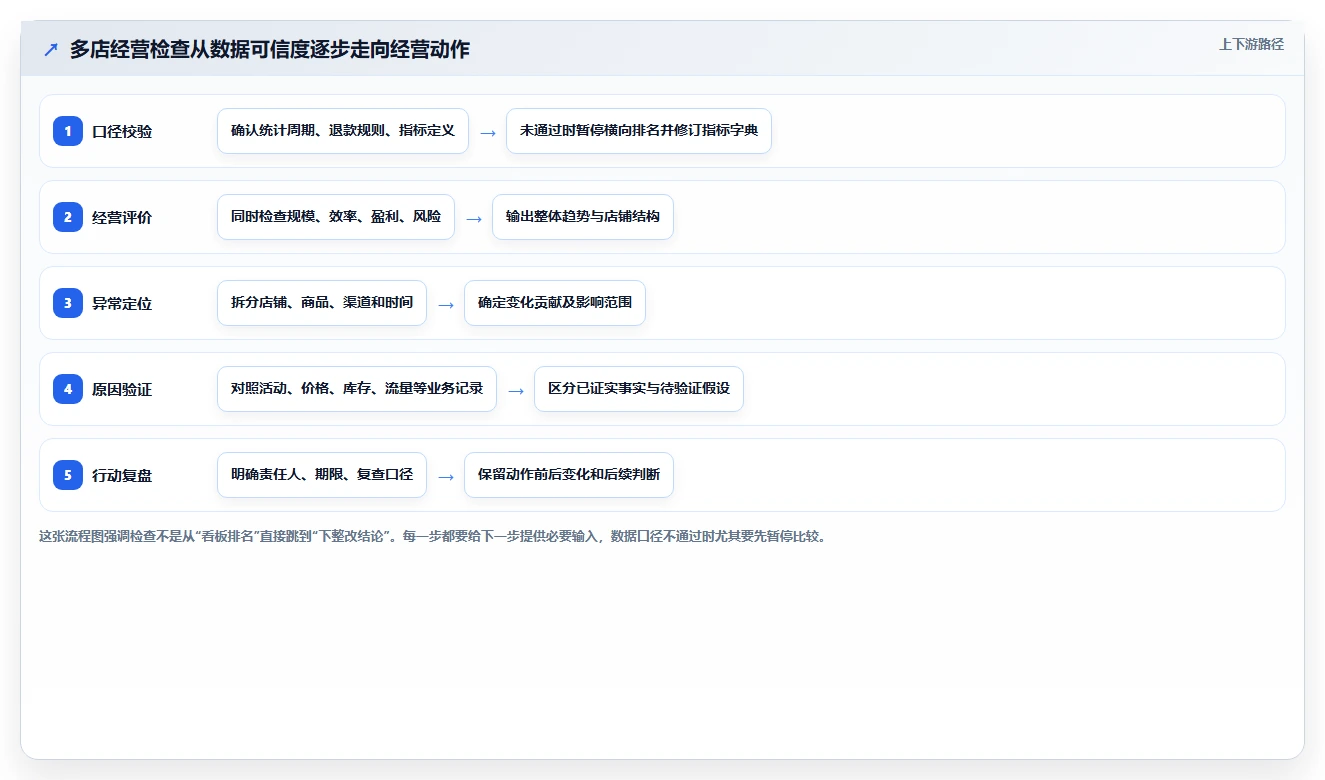Open the 未通过时暂停横向排名并修订指标字典 box
This screenshot has height=780, width=1325.
click(x=639, y=131)
